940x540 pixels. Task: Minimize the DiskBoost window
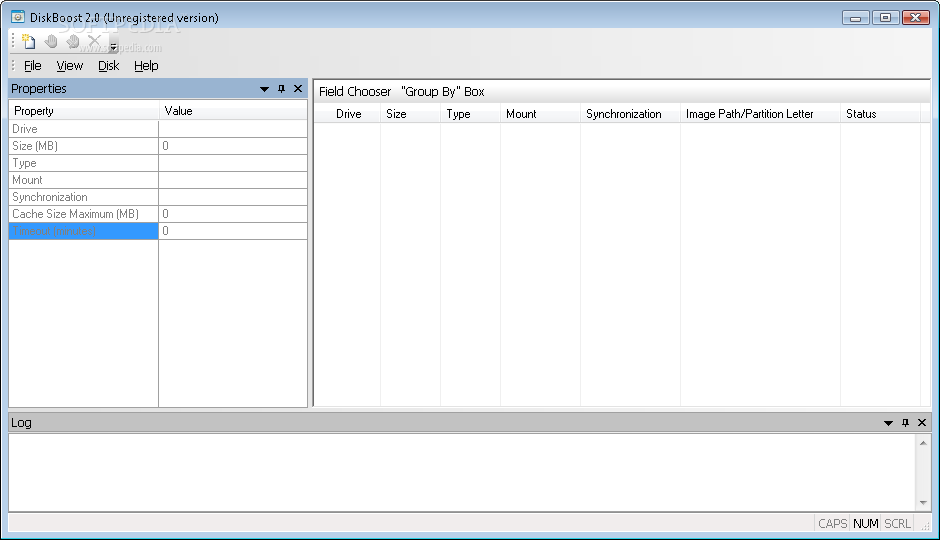[855, 18]
